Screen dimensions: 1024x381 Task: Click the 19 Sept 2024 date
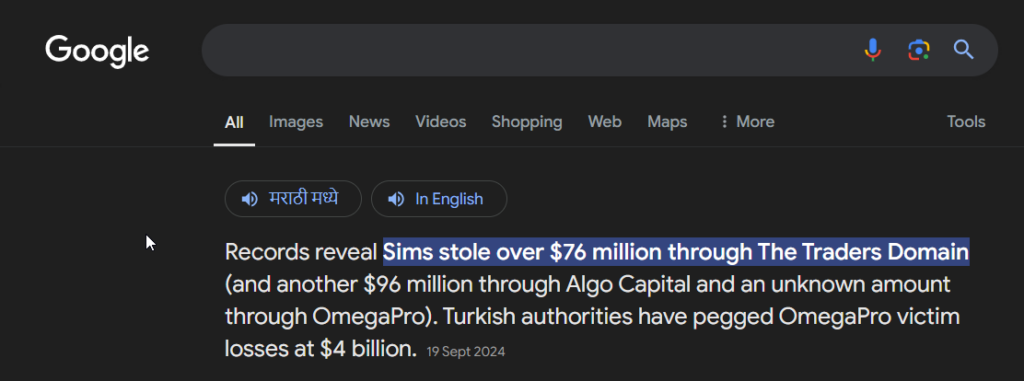(x=466, y=352)
